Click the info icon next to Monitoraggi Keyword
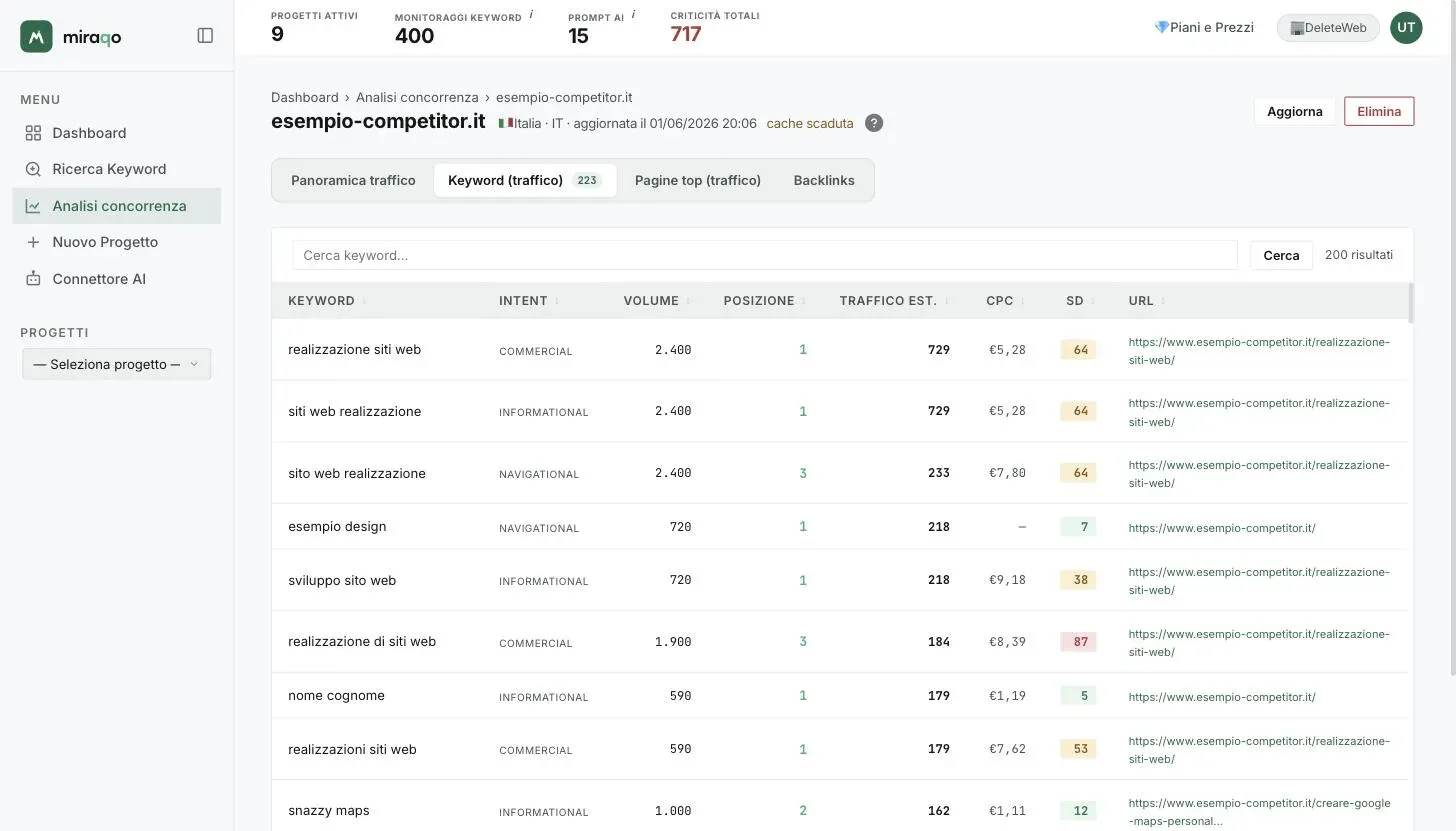Viewport: 1456px width, 831px height. click(531, 15)
